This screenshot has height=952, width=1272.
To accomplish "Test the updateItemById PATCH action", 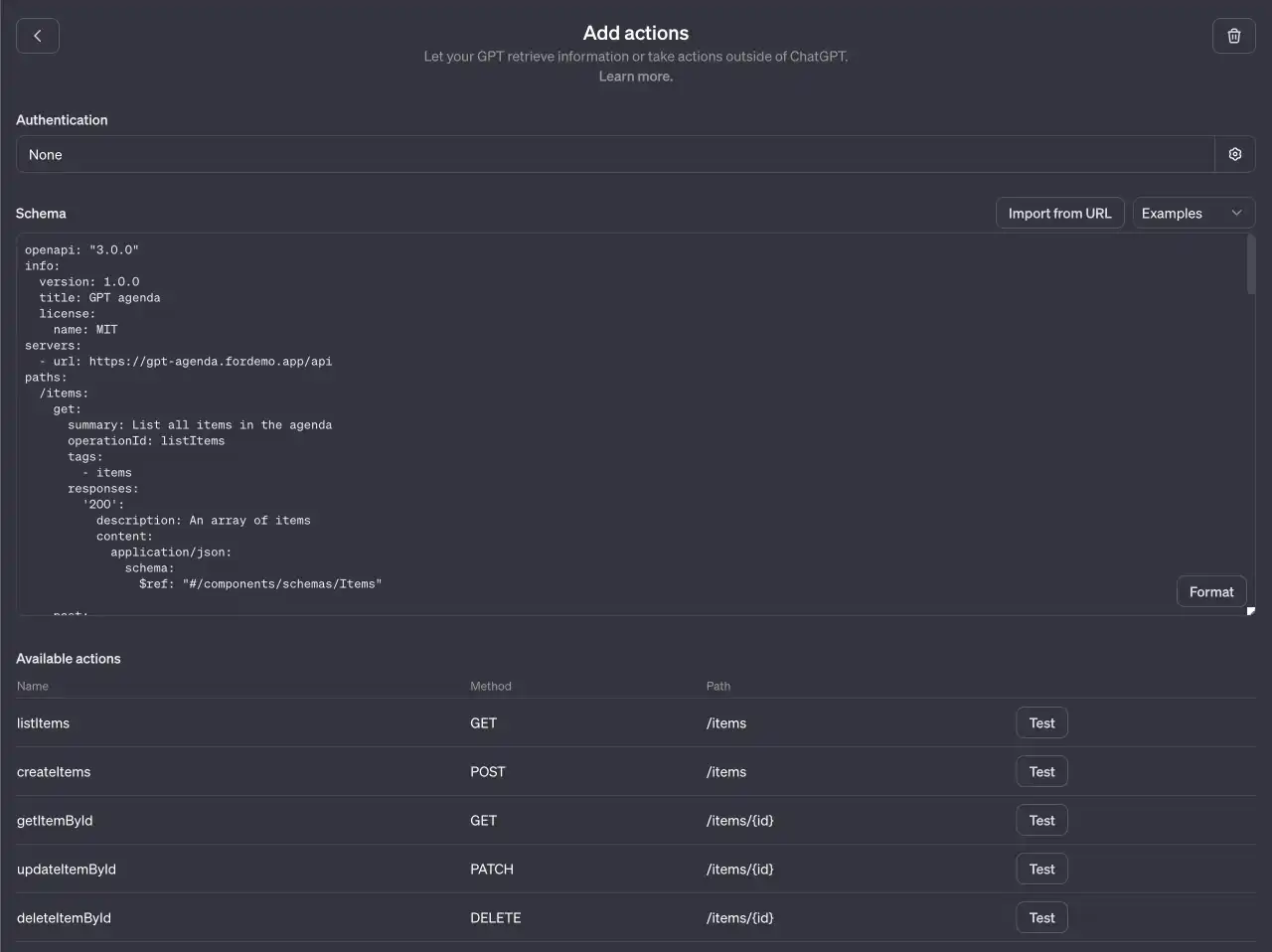I will (x=1040, y=868).
